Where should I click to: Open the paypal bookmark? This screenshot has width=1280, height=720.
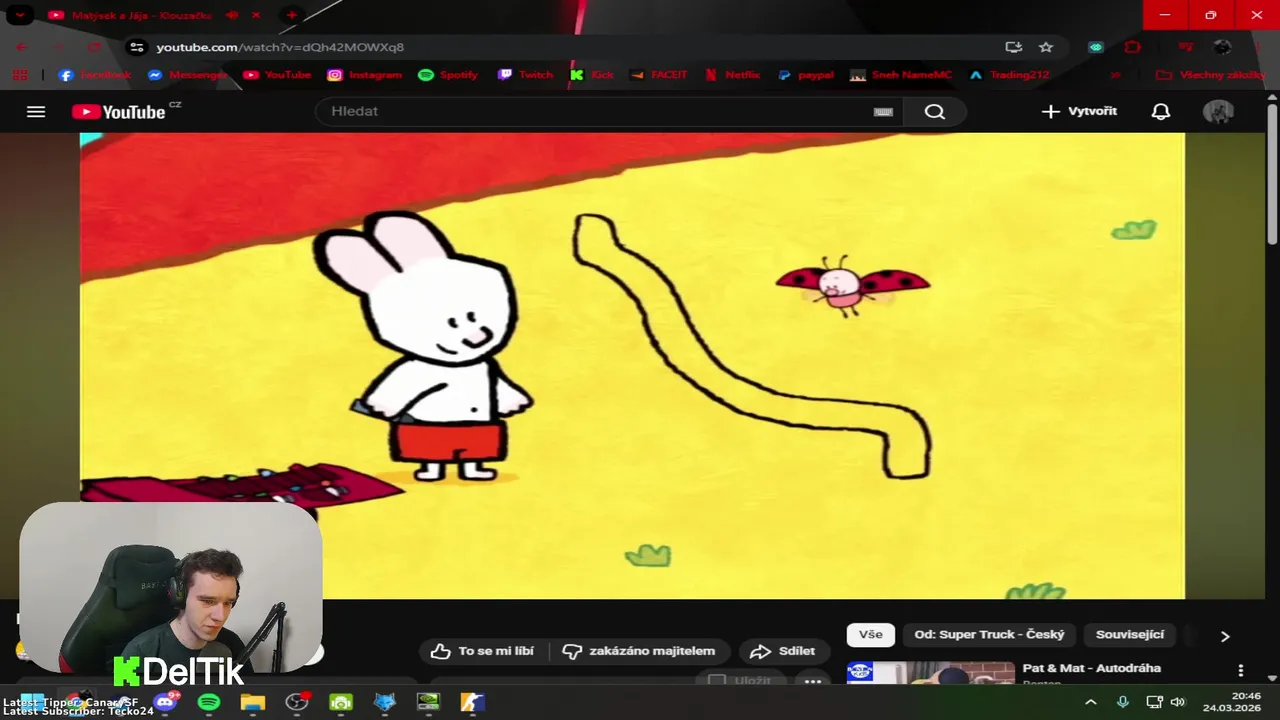pyautogui.click(x=806, y=75)
